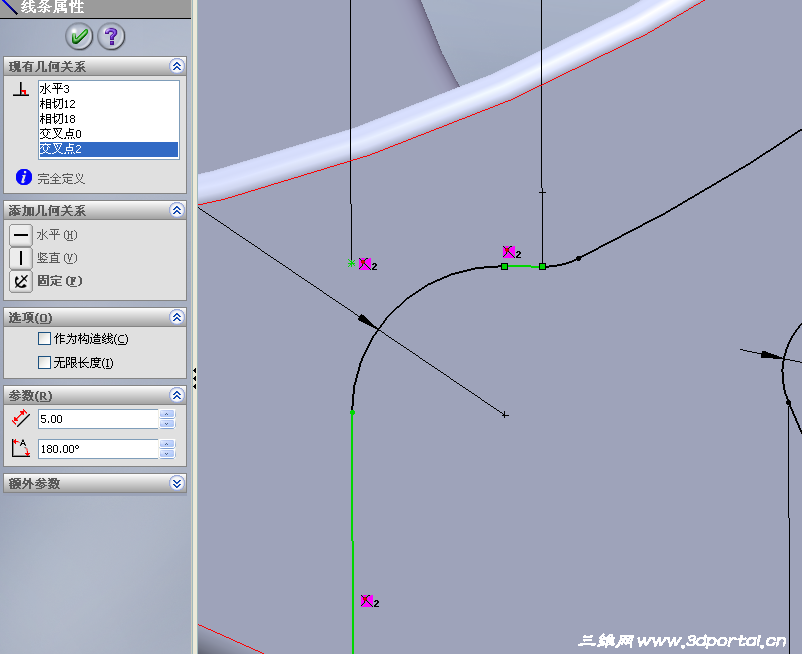
Task: Collapse the 添加几何关系 section
Action: 176,210
